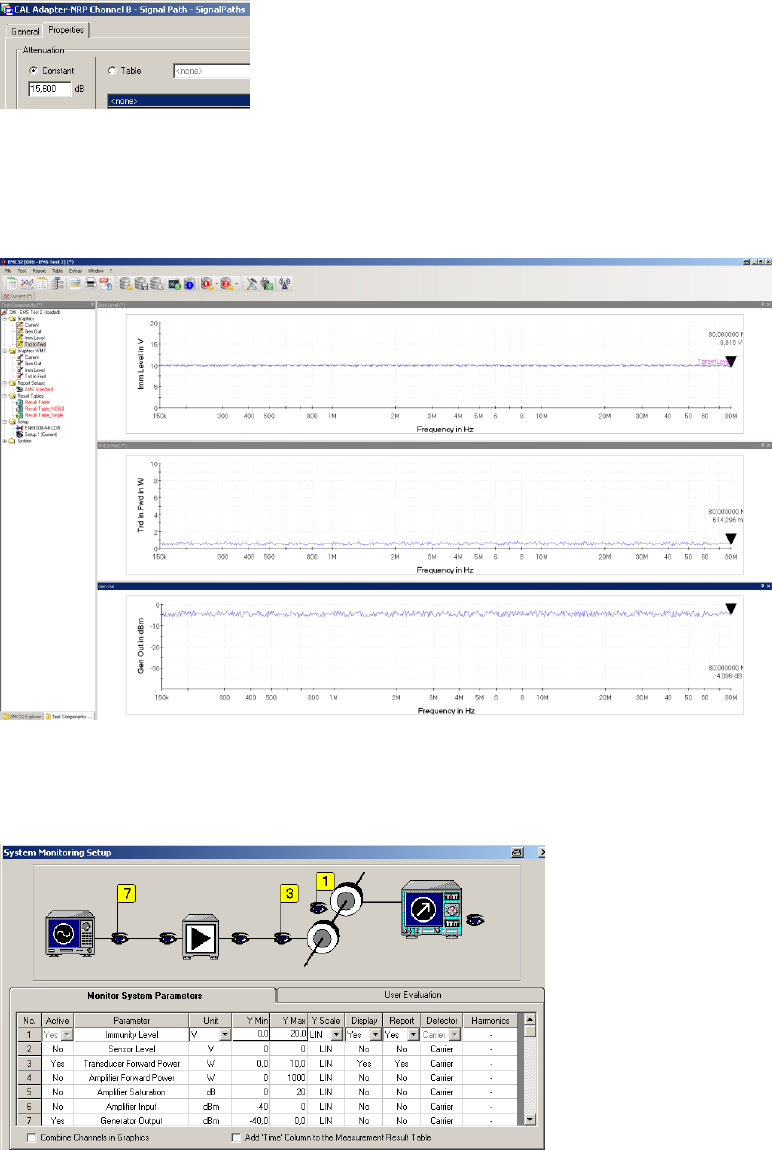
Task: Click the red number 1 database icon
Action: pos(207,284)
